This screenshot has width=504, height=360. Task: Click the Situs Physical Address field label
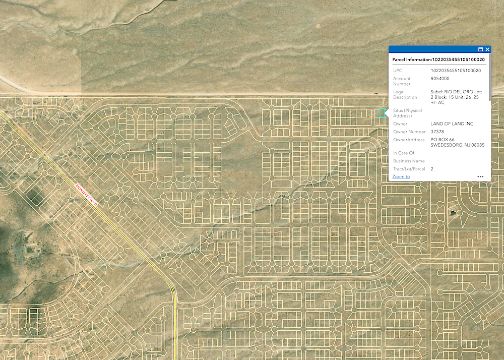coord(407,113)
